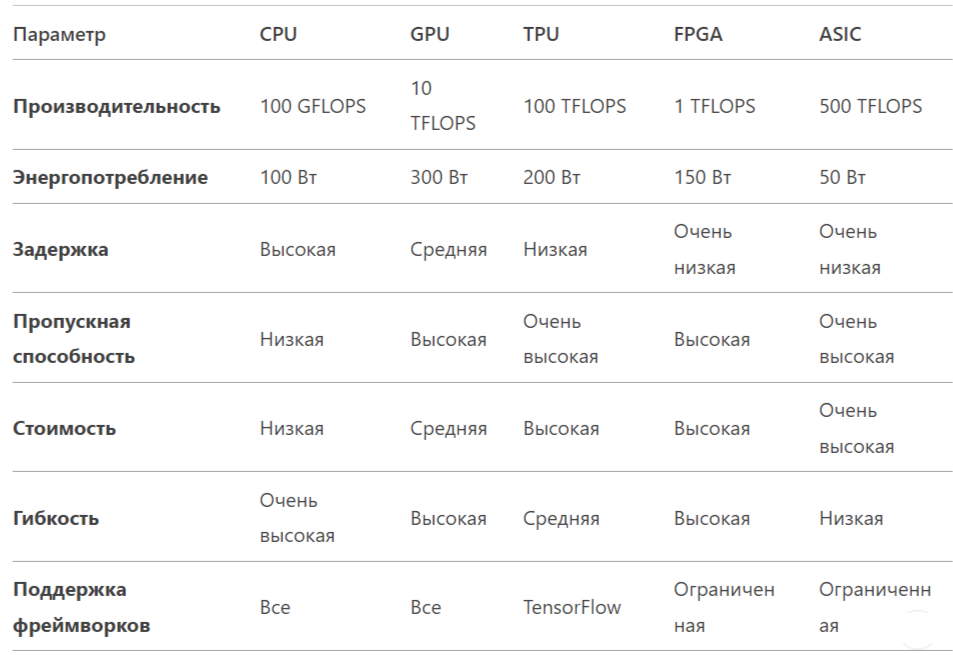The width and height of the screenshot is (953, 655).
Task: Select the 10 TFLOPS performance cell
Action: 442,106
